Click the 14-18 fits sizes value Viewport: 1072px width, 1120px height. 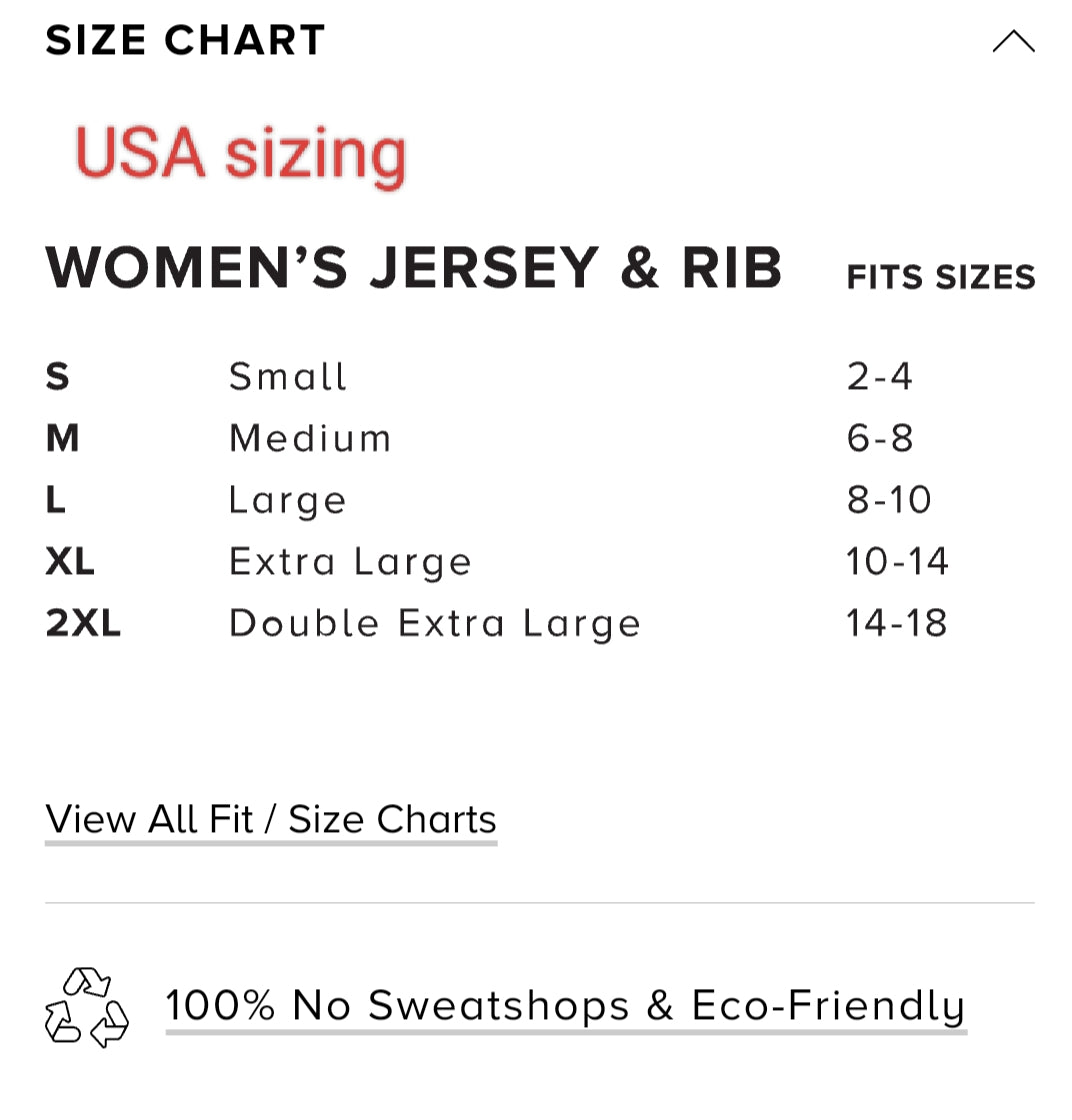click(x=896, y=624)
